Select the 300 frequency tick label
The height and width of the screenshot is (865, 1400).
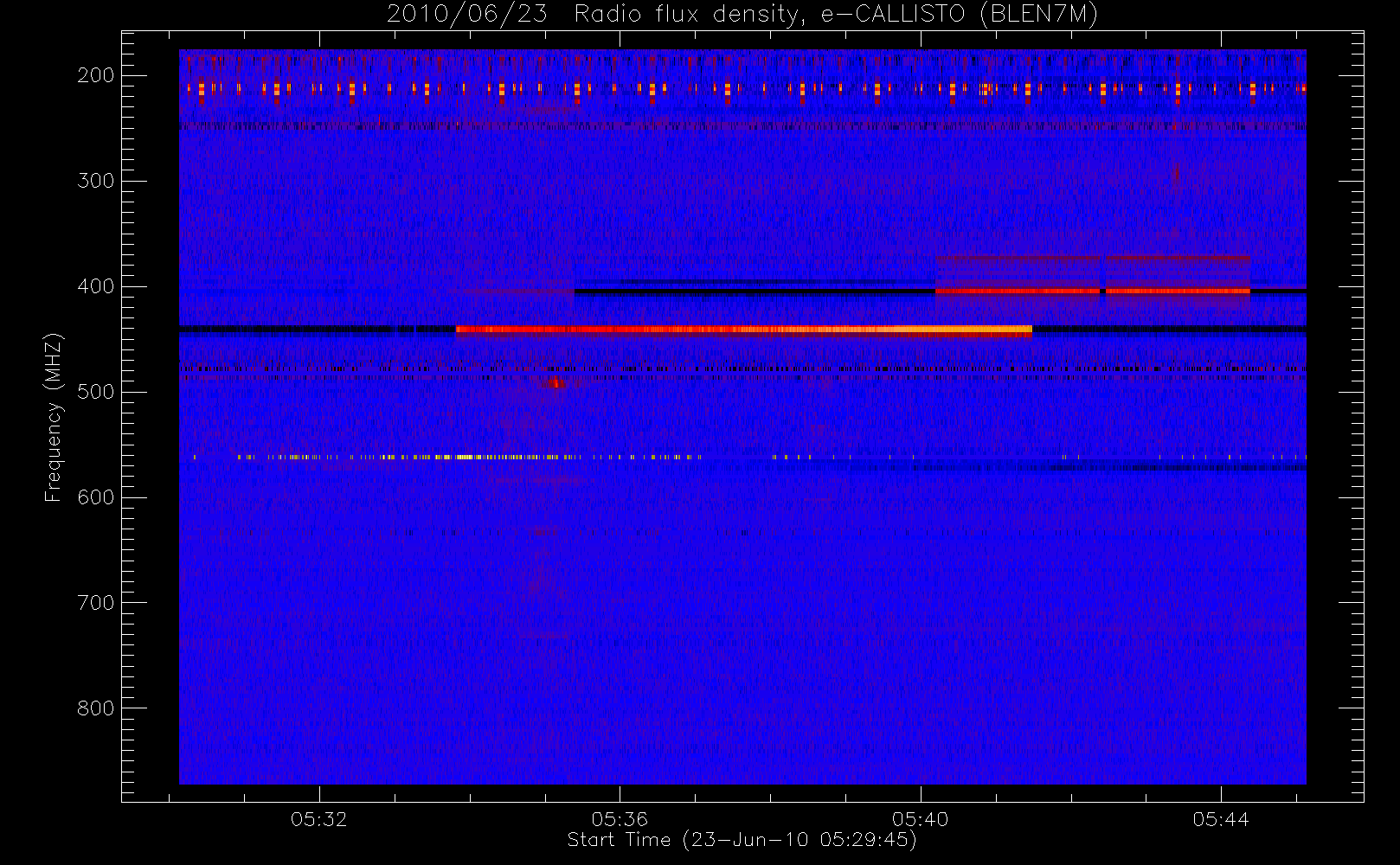(x=96, y=181)
